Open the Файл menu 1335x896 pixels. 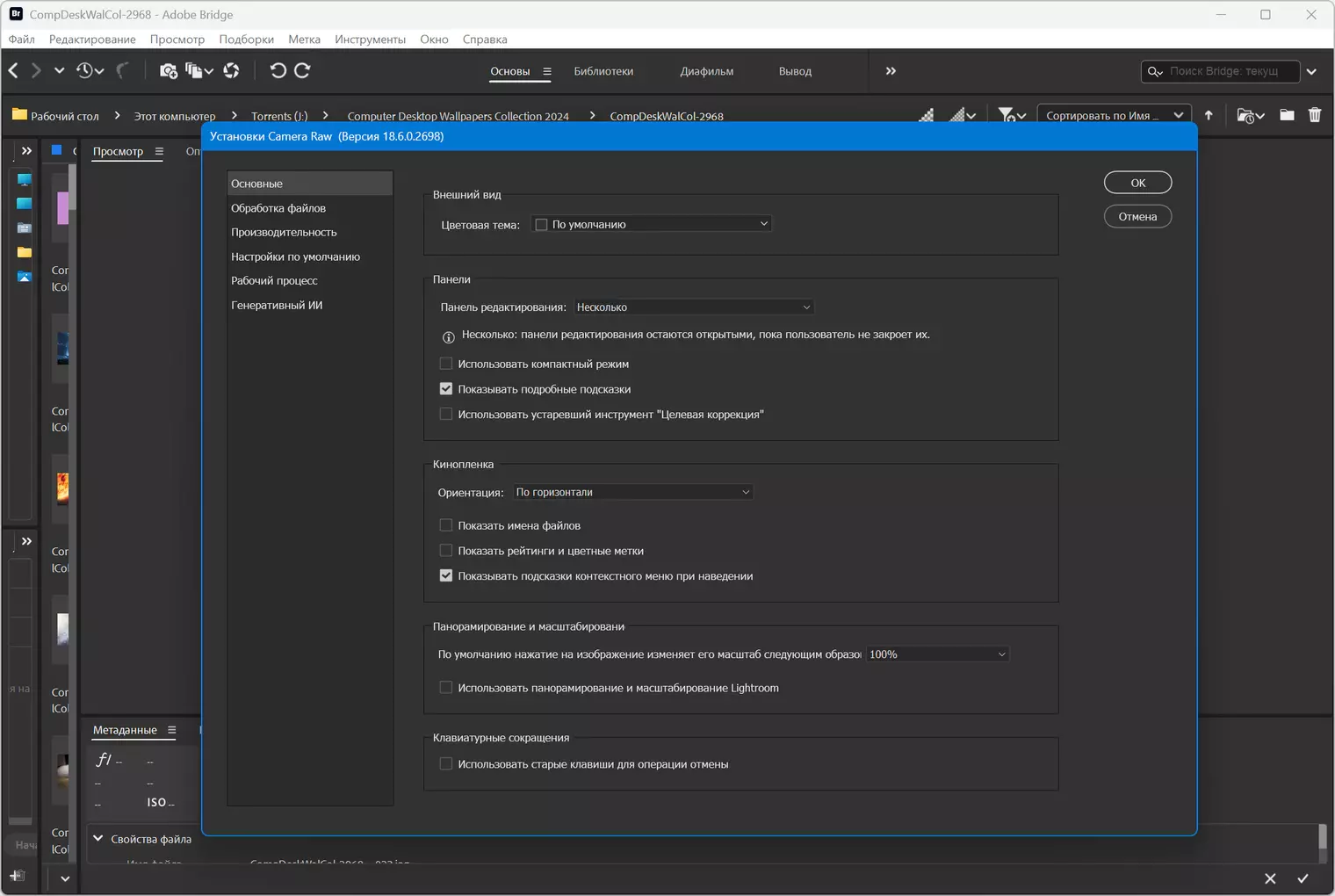[x=22, y=40]
